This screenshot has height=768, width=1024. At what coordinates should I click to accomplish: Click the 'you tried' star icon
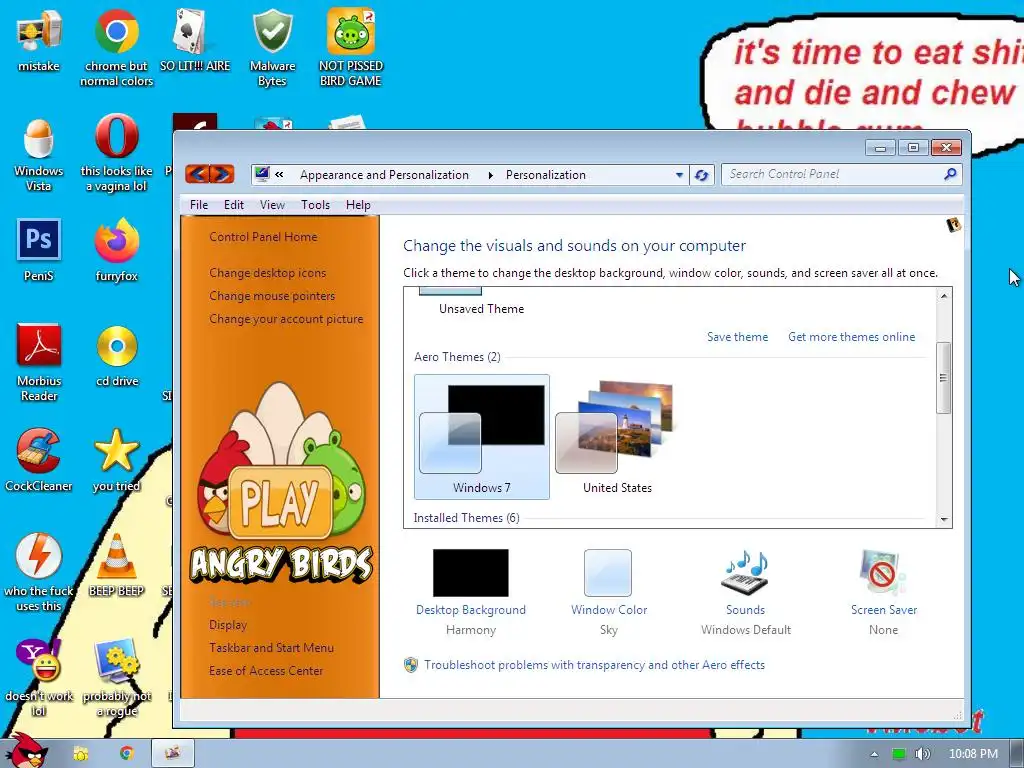pyautogui.click(x=116, y=460)
